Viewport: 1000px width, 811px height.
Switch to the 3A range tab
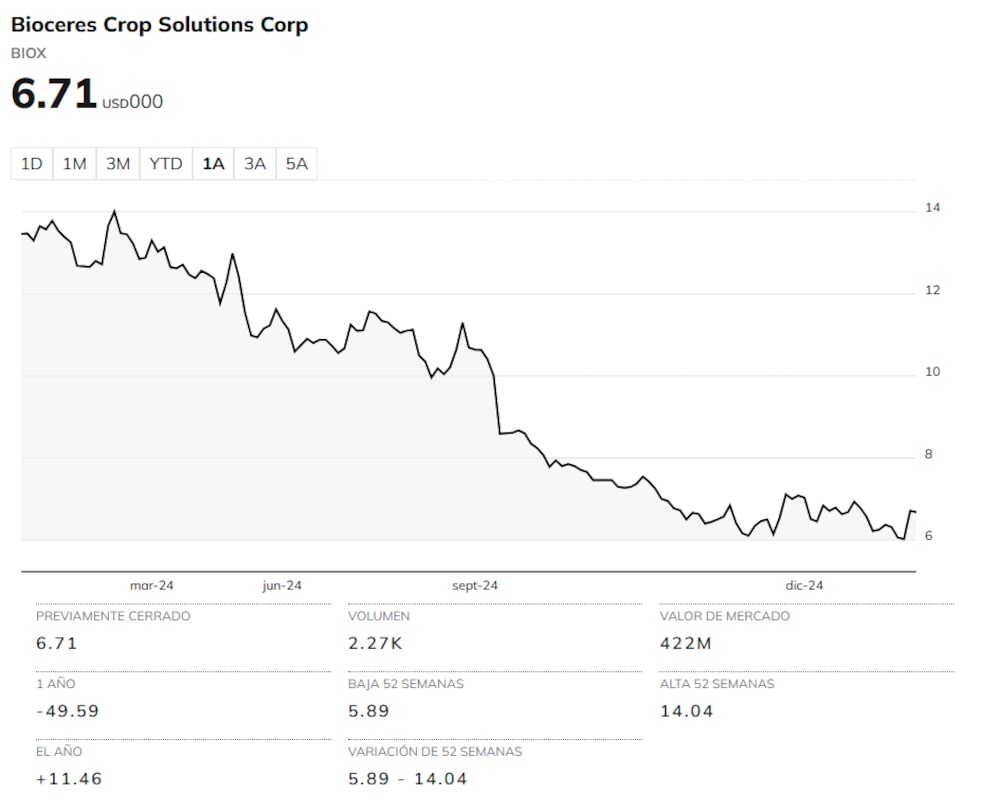[x=255, y=164]
